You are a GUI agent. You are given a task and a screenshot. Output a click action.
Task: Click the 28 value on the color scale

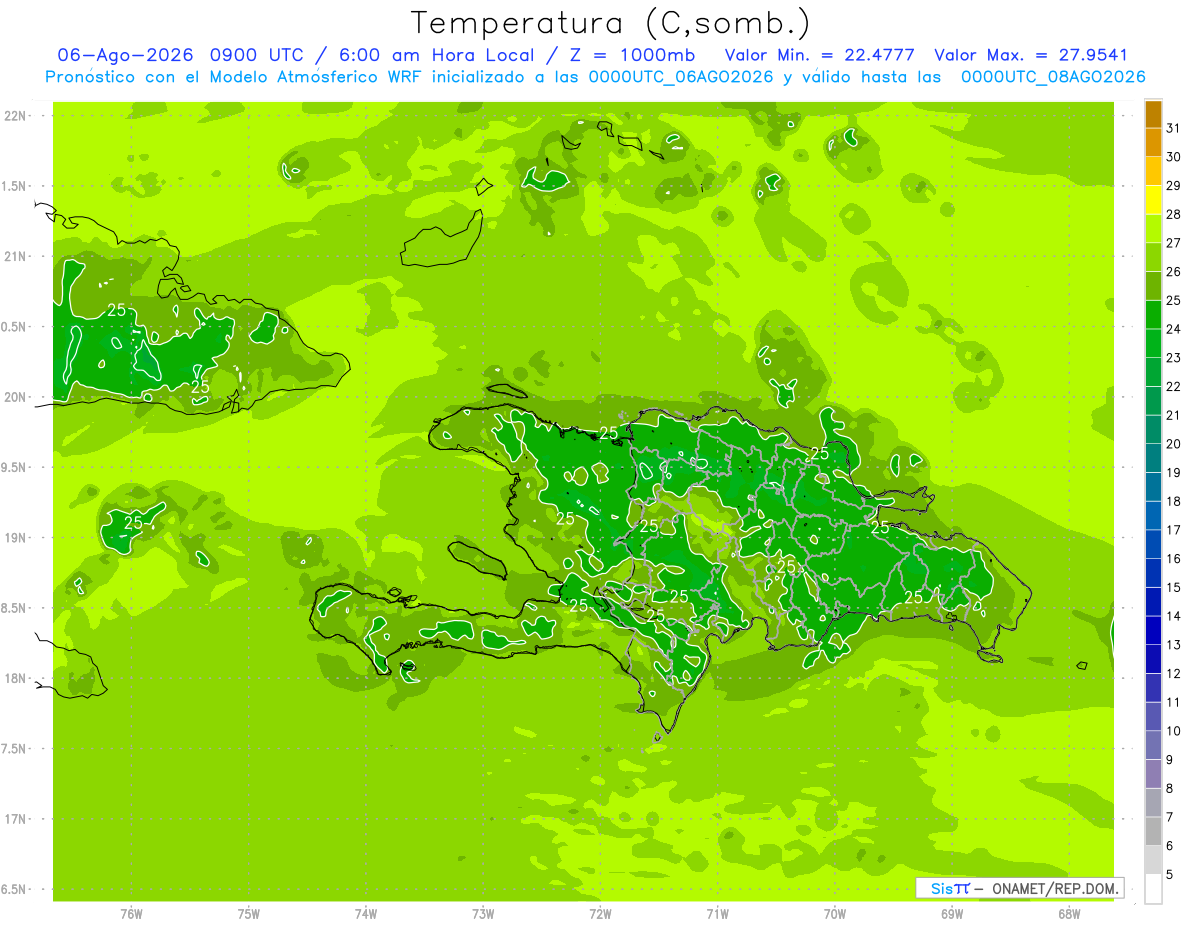coord(1174,214)
